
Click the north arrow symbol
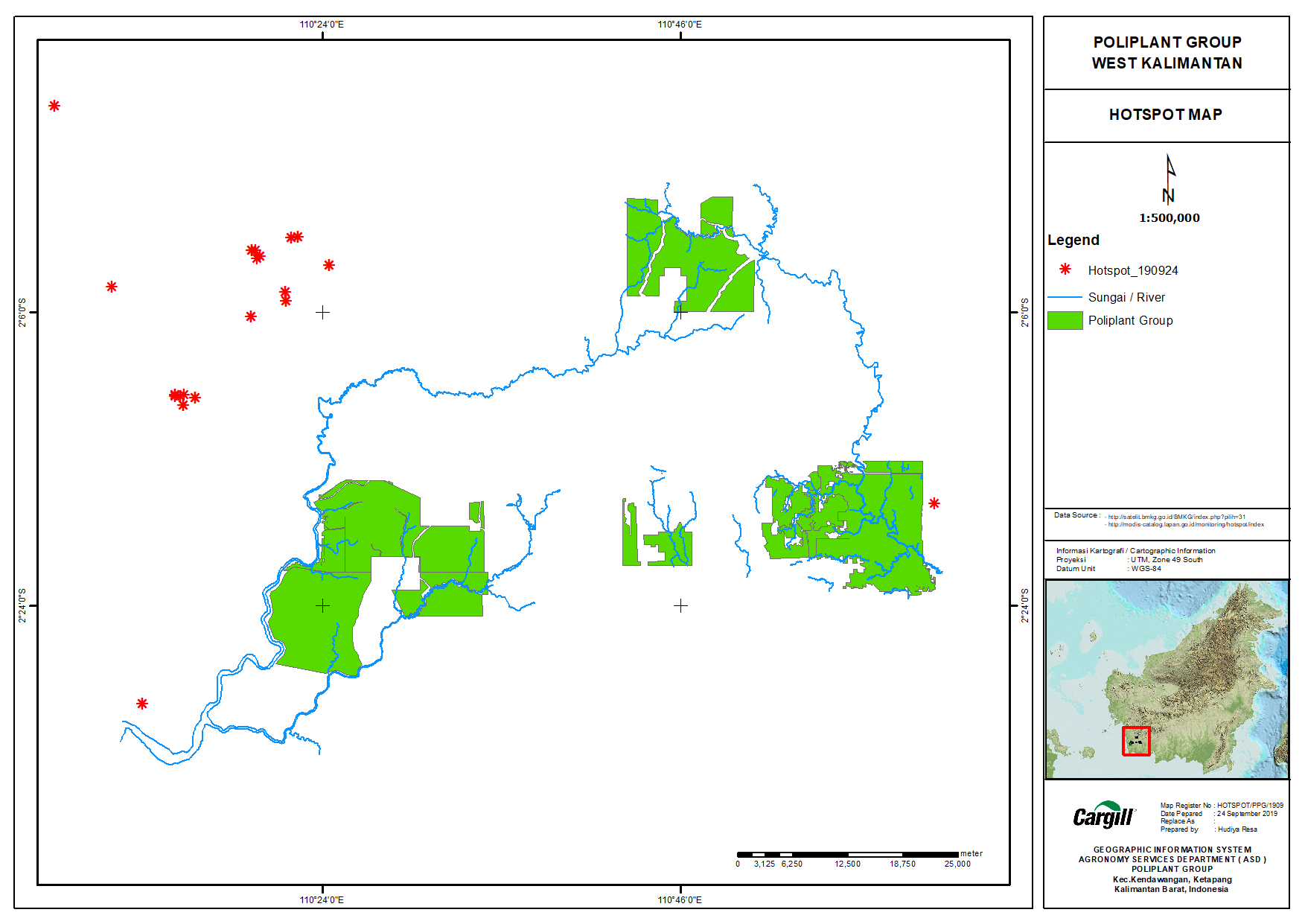1169,179
